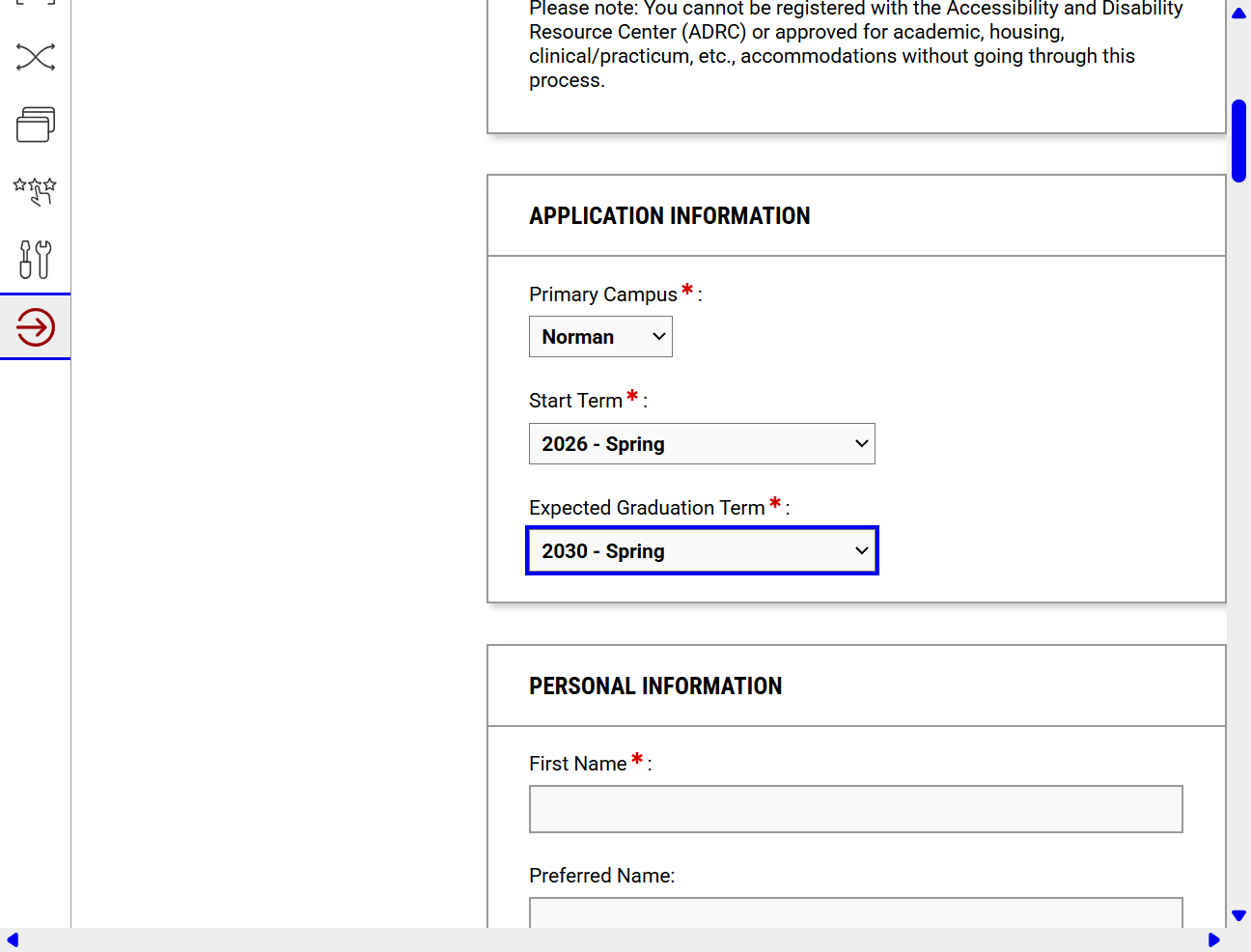Open the screwdriver and wrench tools icon
This screenshot has height=952, width=1251.
point(36,259)
